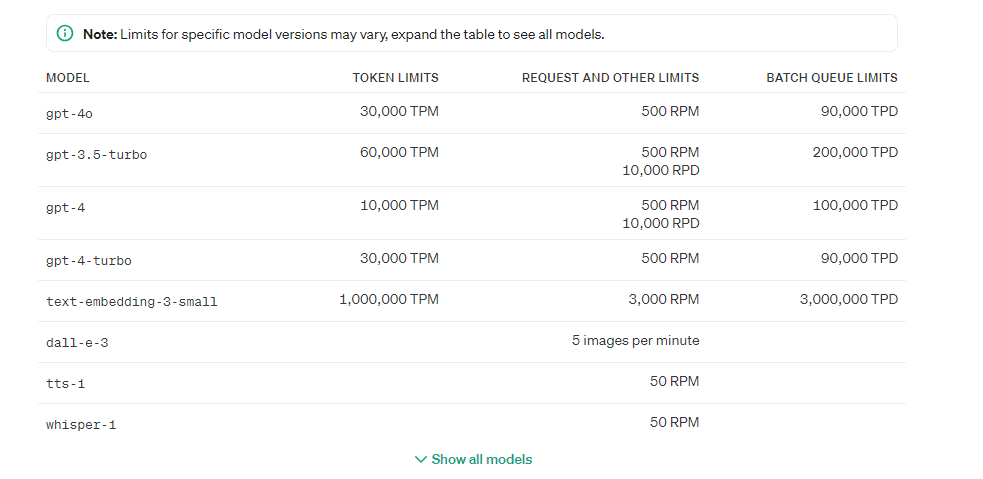This screenshot has width=983, height=479.
Task: Click the dall-e-3 model name
Action: [77, 343]
